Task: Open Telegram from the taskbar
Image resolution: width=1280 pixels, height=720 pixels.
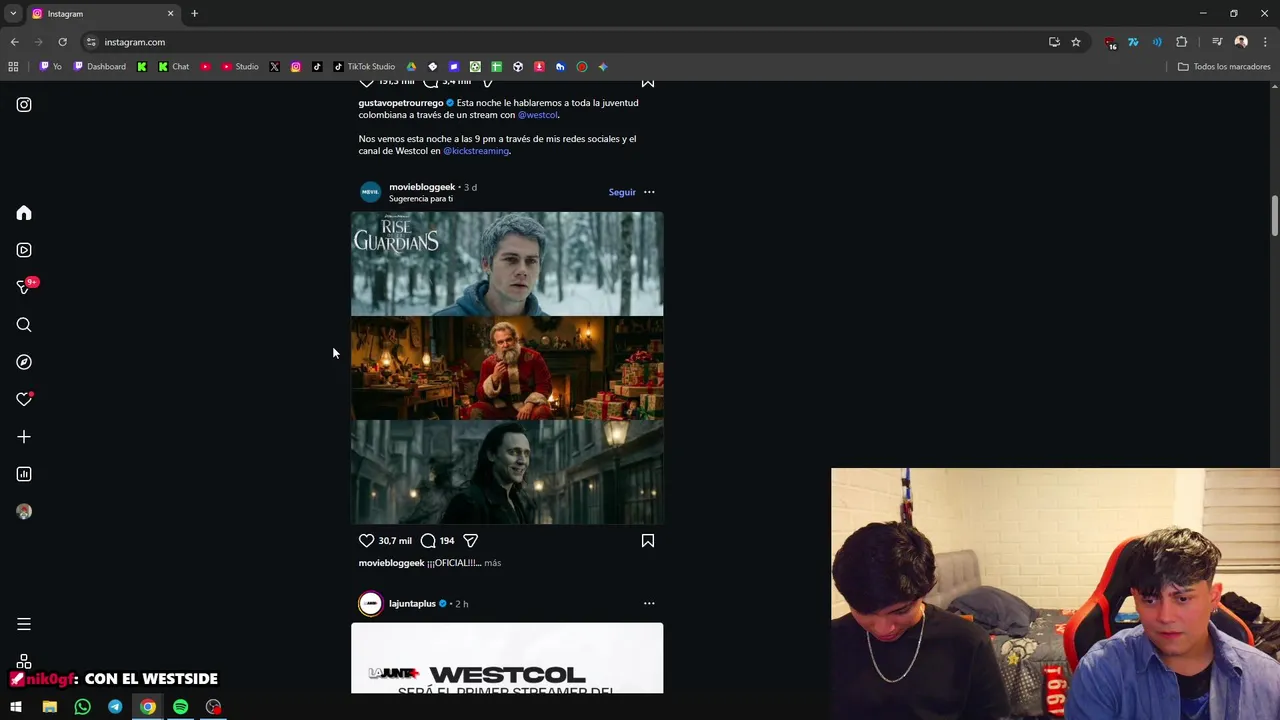Action: pyautogui.click(x=115, y=707)
